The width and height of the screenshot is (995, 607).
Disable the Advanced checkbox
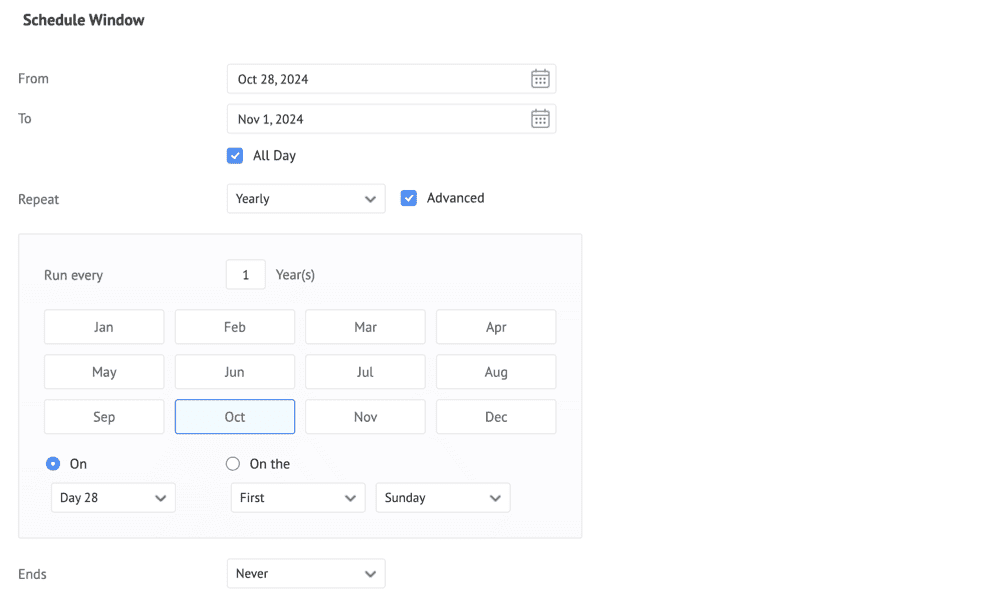coord(409,198)
